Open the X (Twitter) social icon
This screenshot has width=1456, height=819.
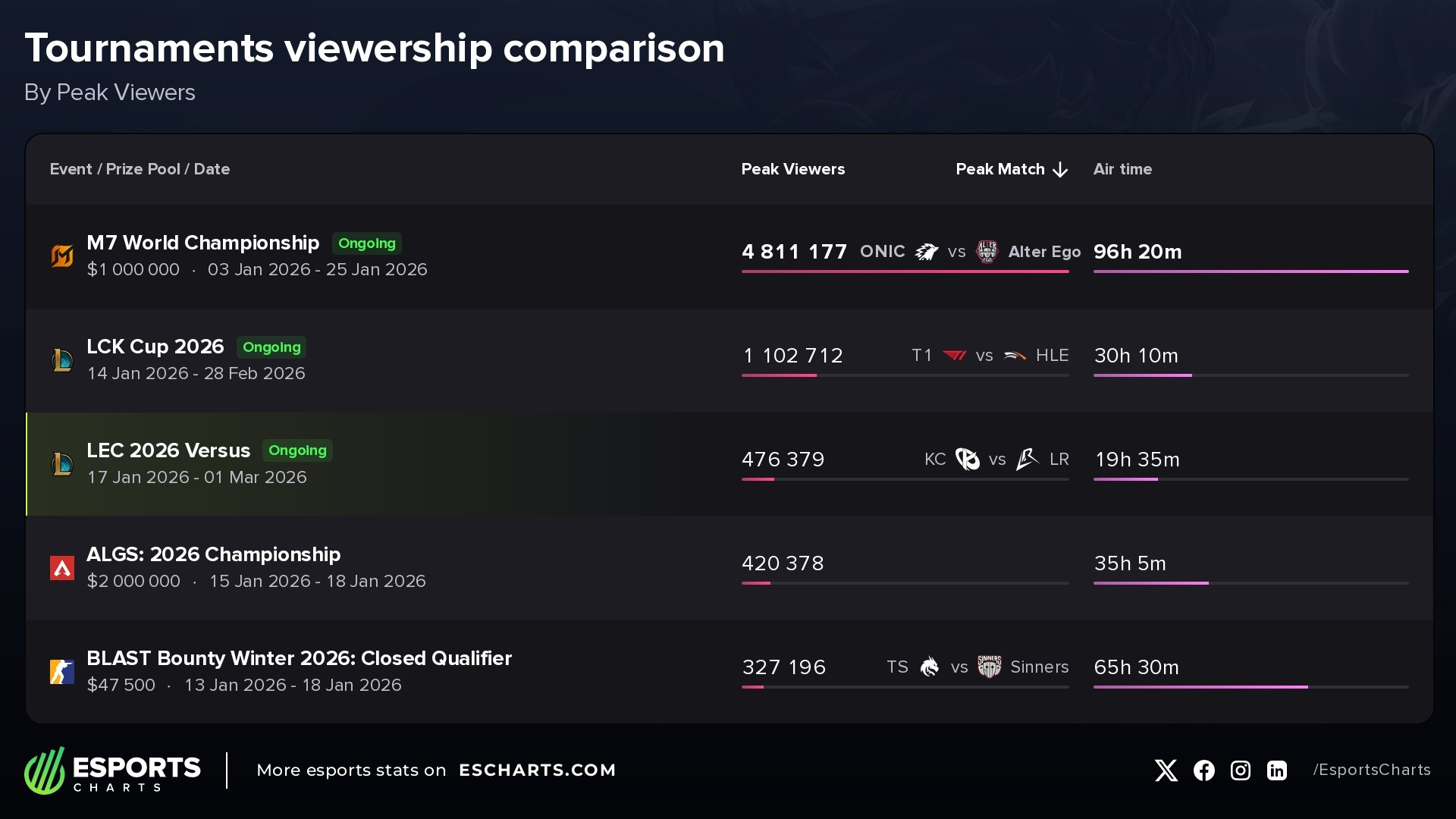(1166, 770)
